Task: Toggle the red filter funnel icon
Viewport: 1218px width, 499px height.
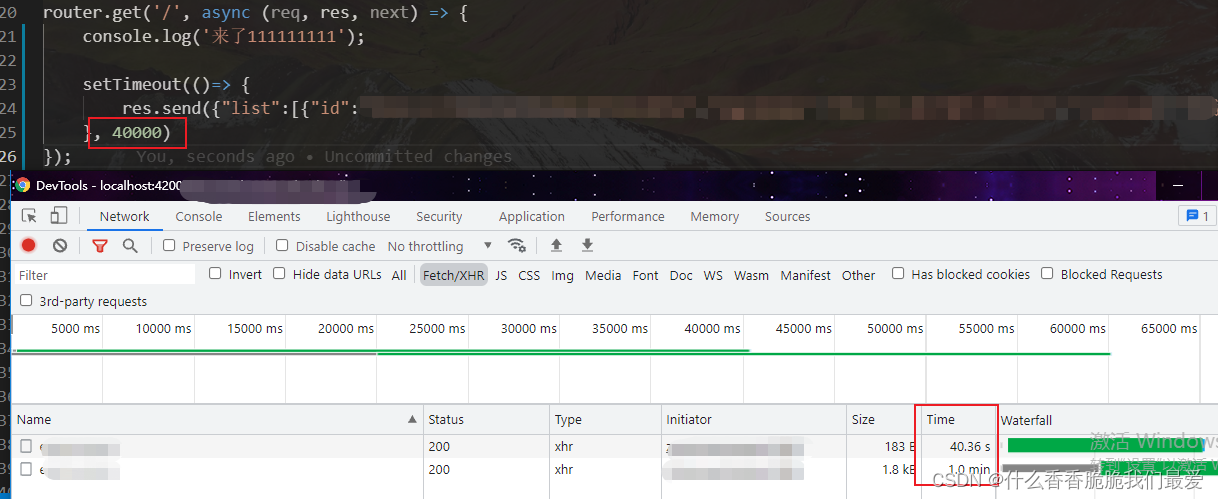Action: pos(100,246)
